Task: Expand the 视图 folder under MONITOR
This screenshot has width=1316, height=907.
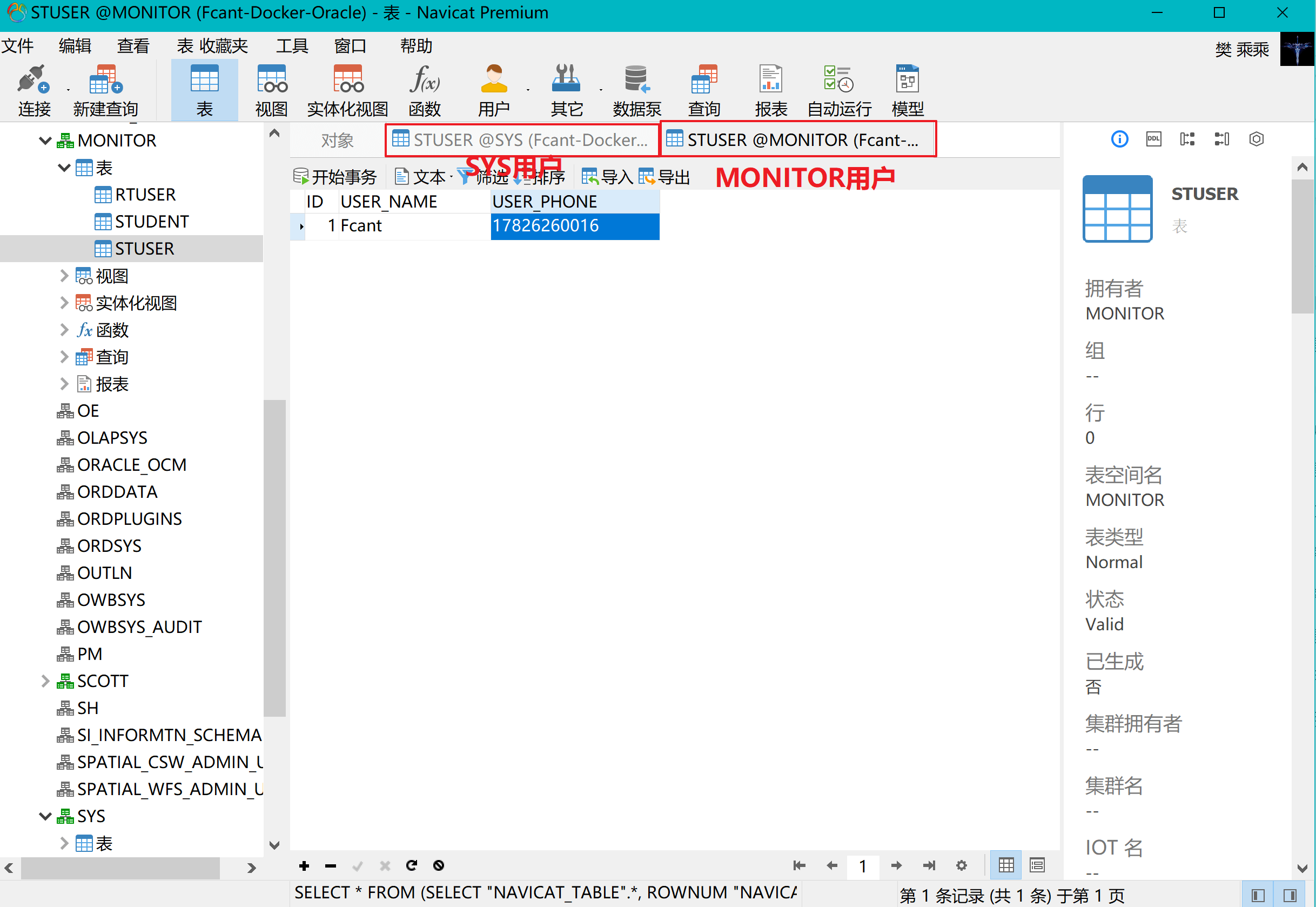Action: click(x=64, y=276)
